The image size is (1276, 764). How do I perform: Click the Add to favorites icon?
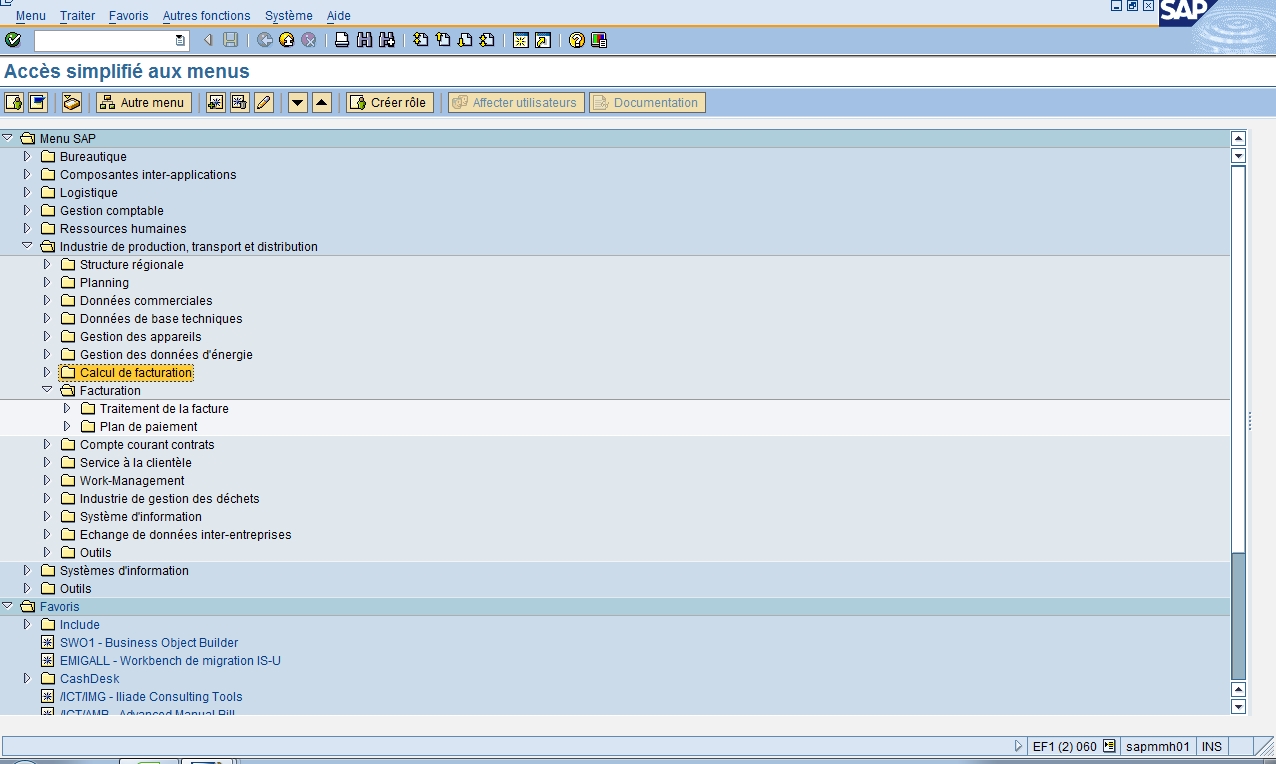[215, 102]
